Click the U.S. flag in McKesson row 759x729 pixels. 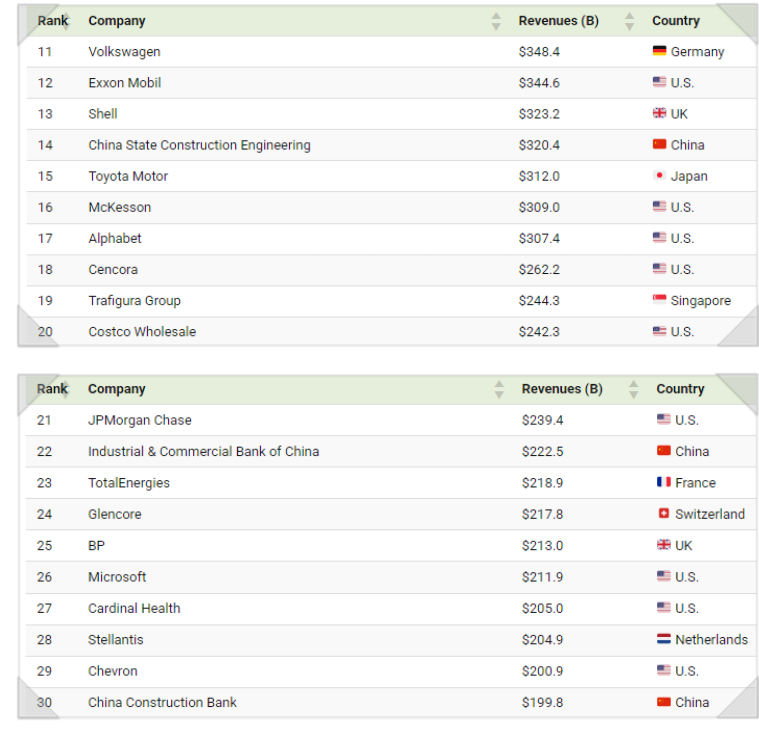tap(659, 206)
